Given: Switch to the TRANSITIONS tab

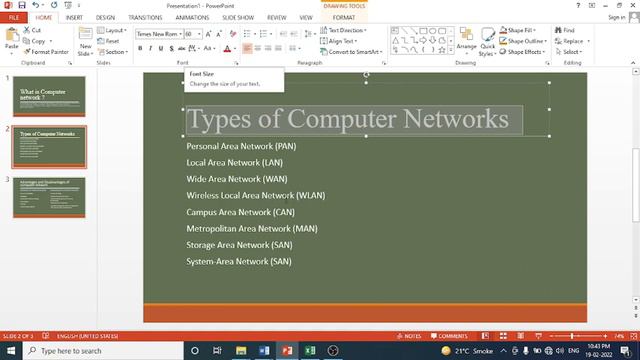Looking at the screenshot, I should (x=145, y=18).
